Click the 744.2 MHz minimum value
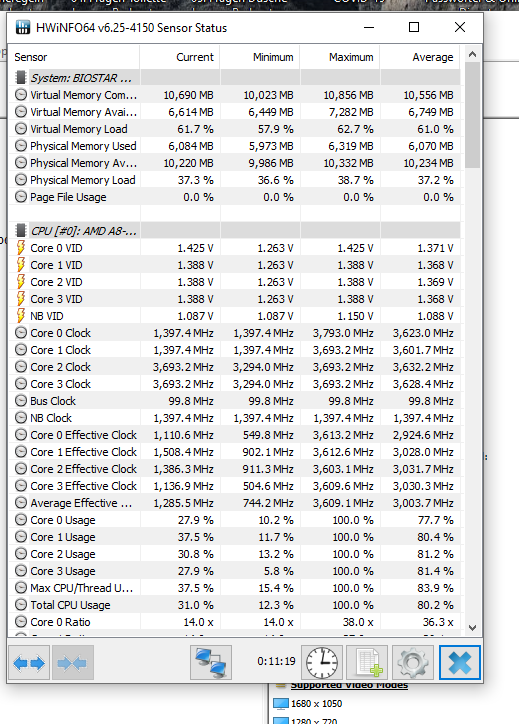 click(x=268, y=503)
